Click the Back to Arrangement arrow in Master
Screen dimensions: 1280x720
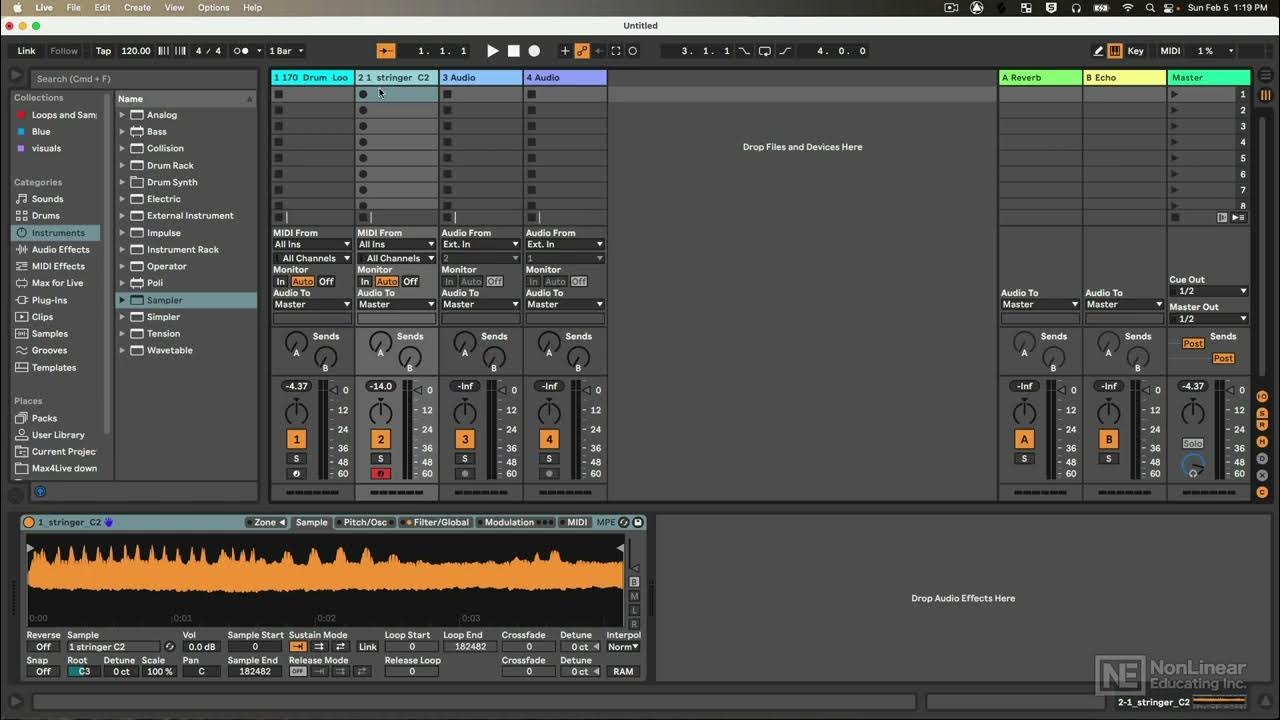[1222, 217]
